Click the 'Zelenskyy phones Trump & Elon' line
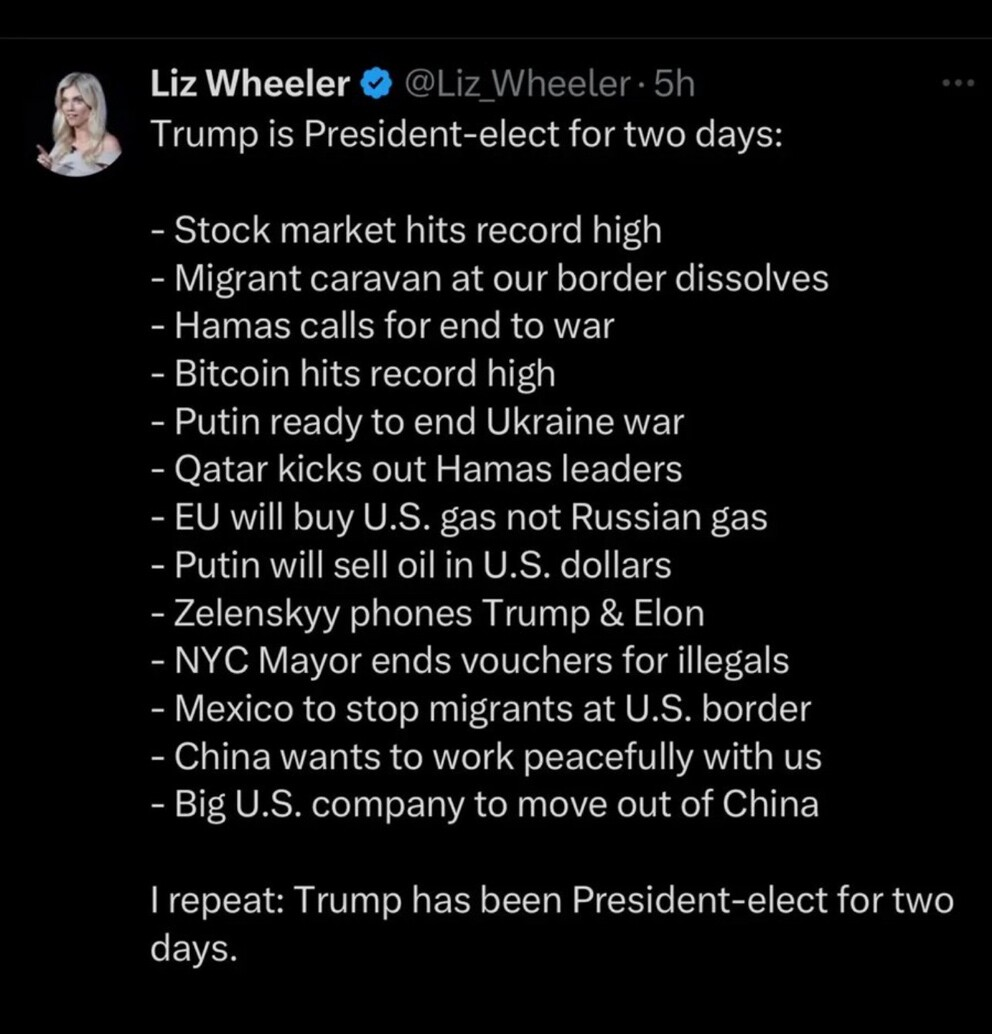Viewport: 992px width, 1034px height. click(428, 613)
